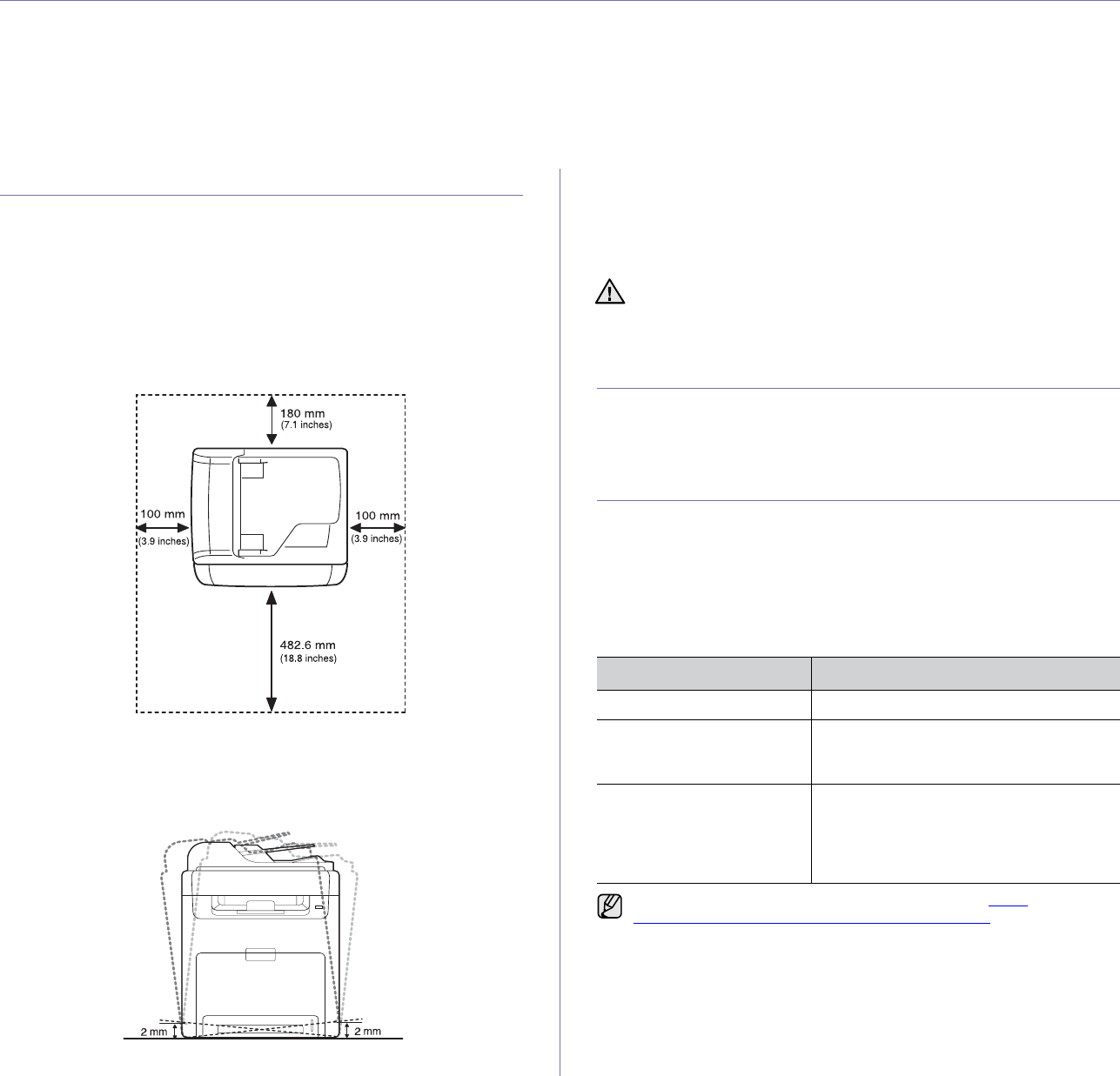Select "(3.9 inches)" label left of printer

point(163,541)
